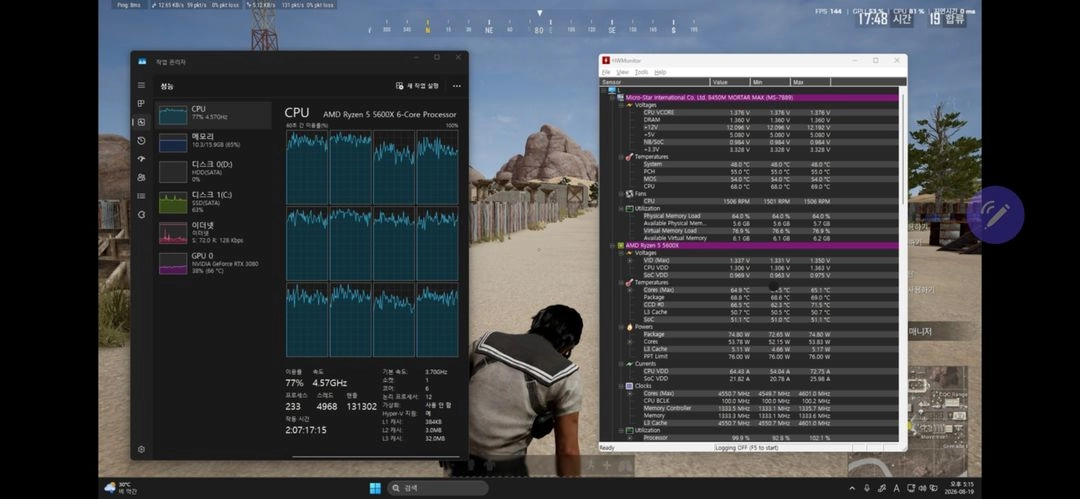Screen dimensions: 1080x499
Task: Click CPU chip icon beside AMD Ryzen 5 5600X
Action: [x=620, y=245]
